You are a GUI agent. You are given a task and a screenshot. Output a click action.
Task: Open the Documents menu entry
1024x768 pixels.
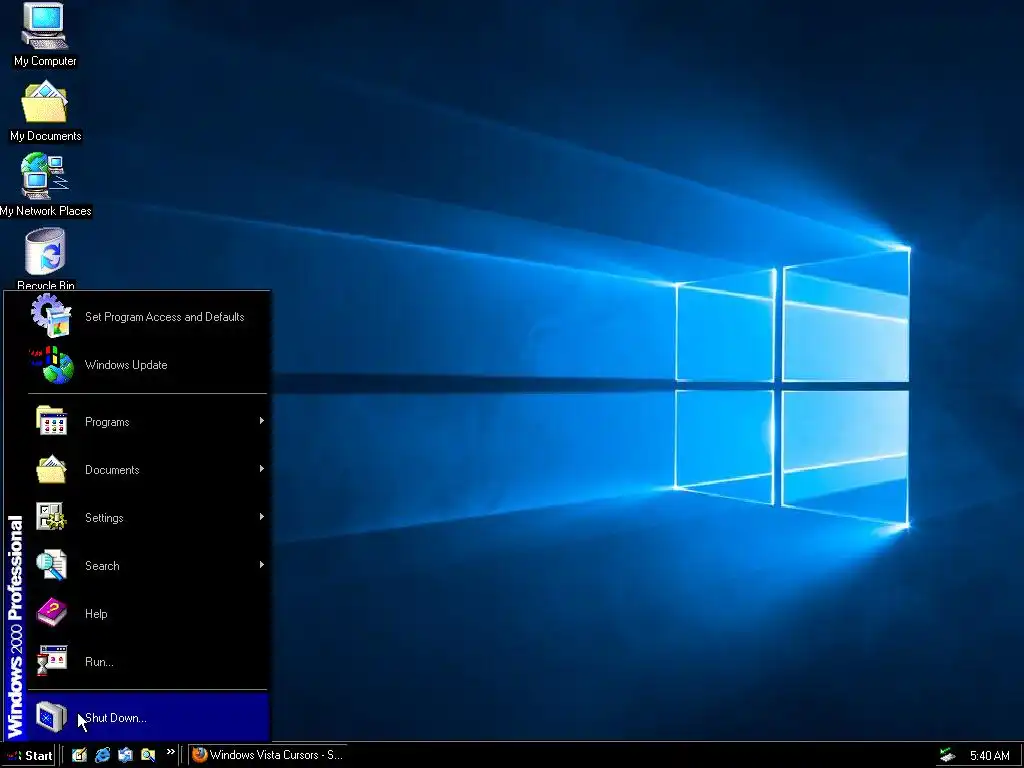pos(148,470)
